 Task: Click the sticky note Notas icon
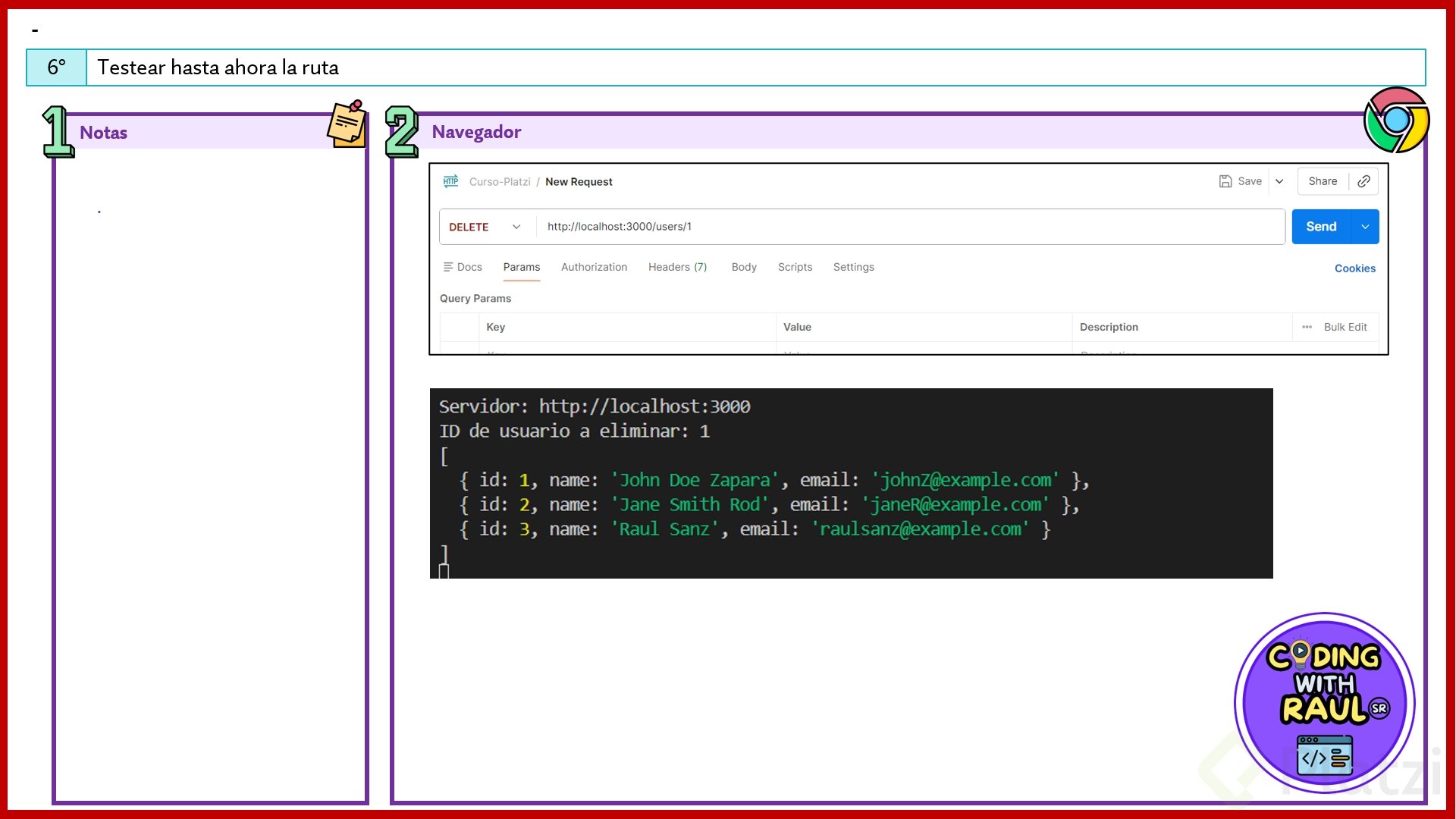pyautogui.click(x=347, y=124)
